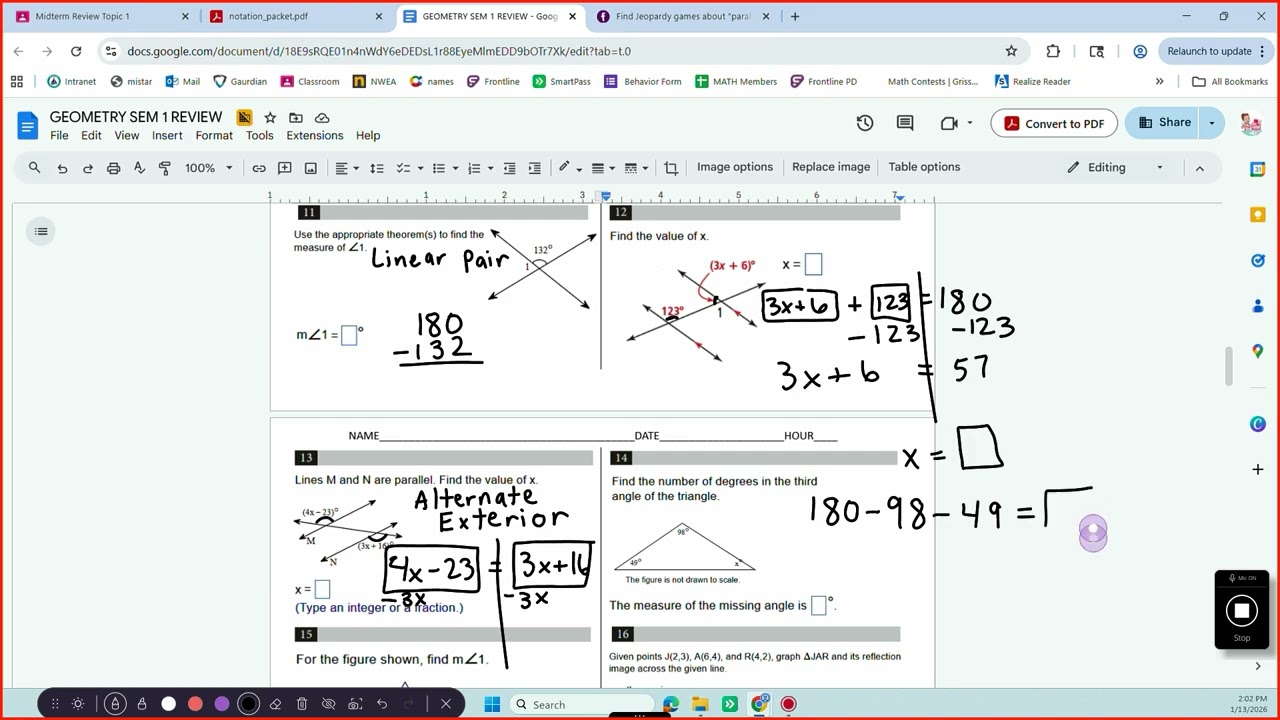The height and width of the screenshot is (720, 1280).
Task: Redo edit in Docs toolbar
Action: point(87,168)
